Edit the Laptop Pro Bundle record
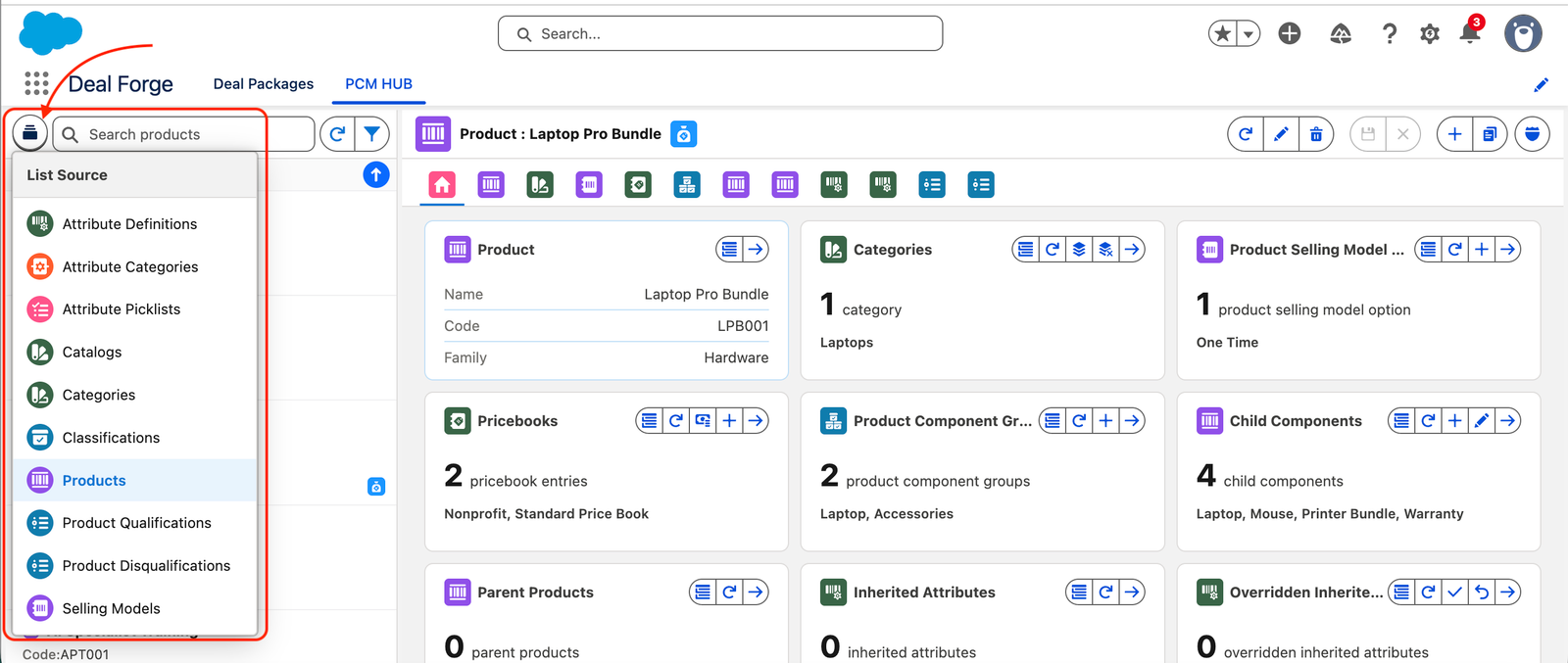 click(x=1281, y=134)
